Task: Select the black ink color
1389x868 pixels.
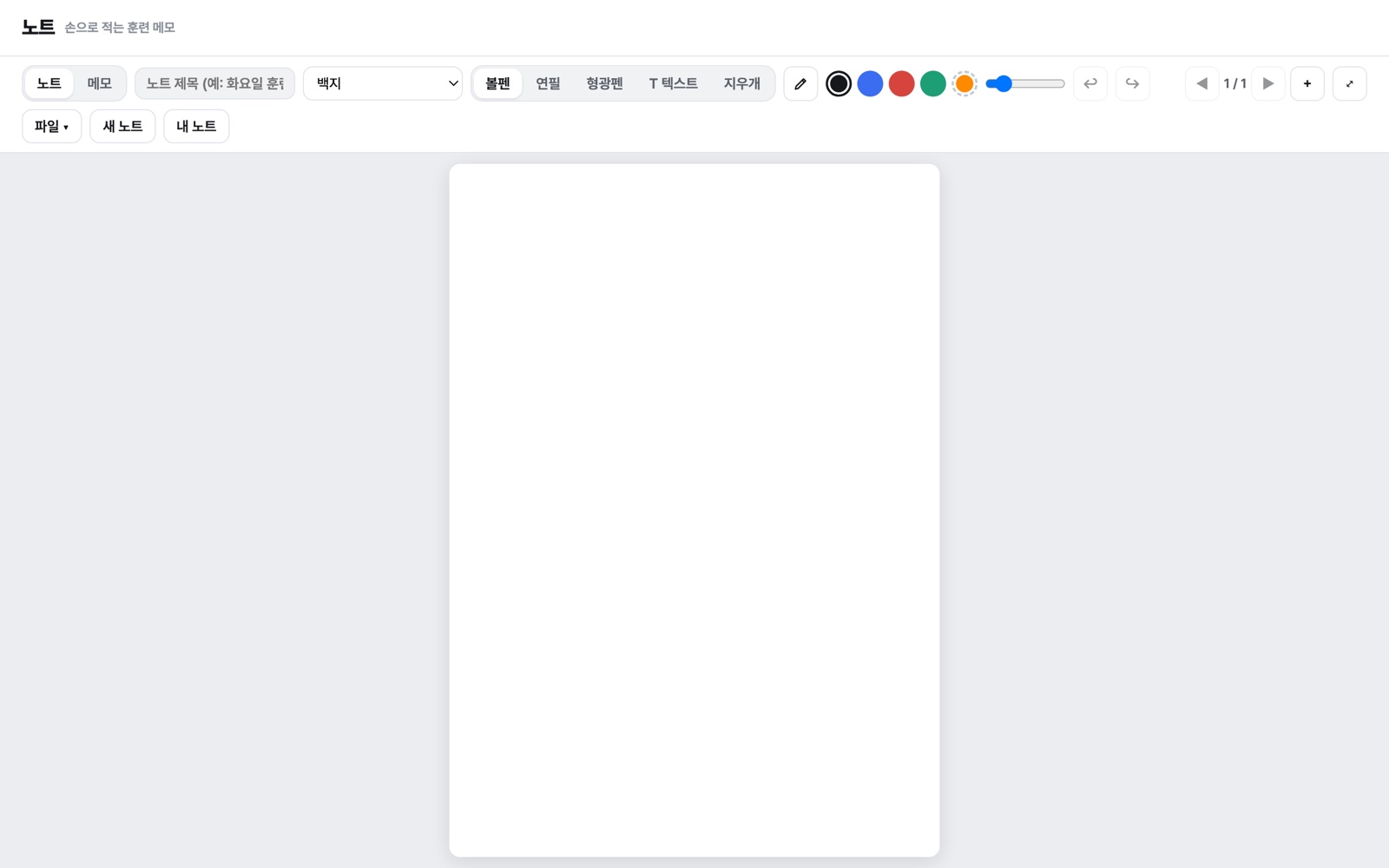Action: tap(839, 83)
